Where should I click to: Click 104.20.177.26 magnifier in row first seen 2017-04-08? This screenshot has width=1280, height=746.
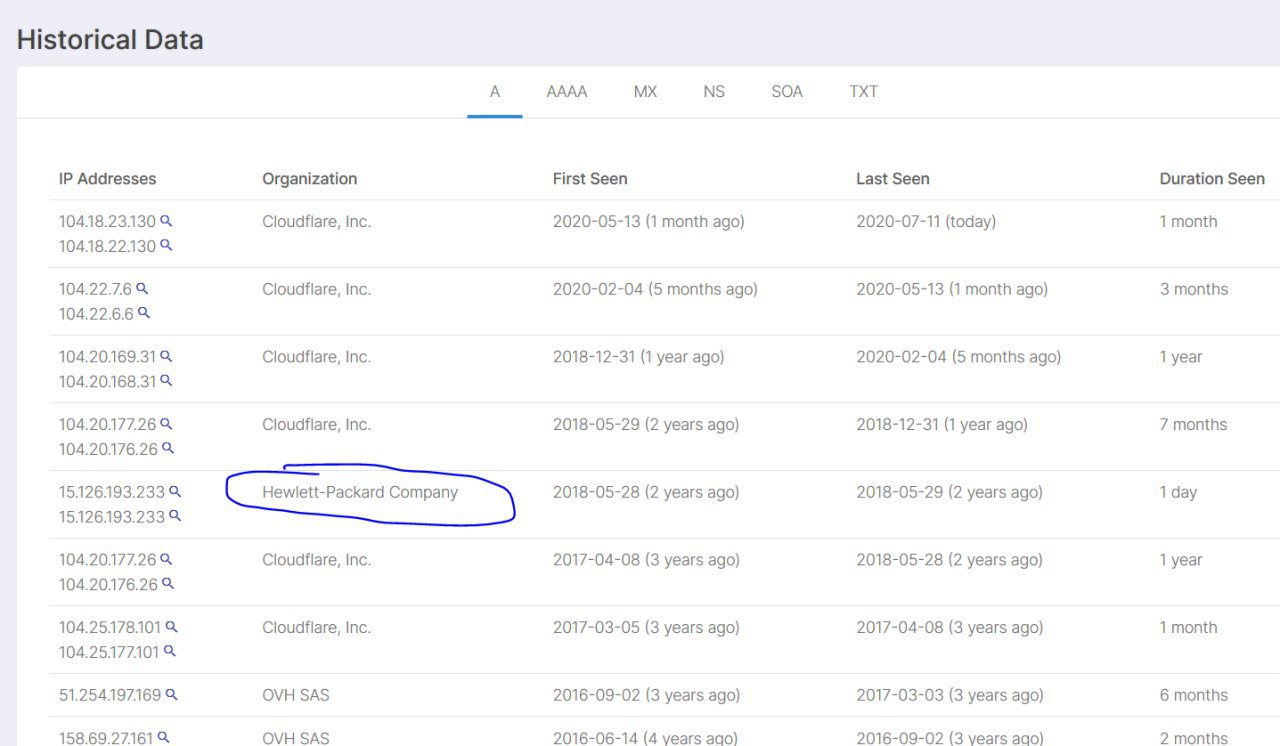point(167,559)
